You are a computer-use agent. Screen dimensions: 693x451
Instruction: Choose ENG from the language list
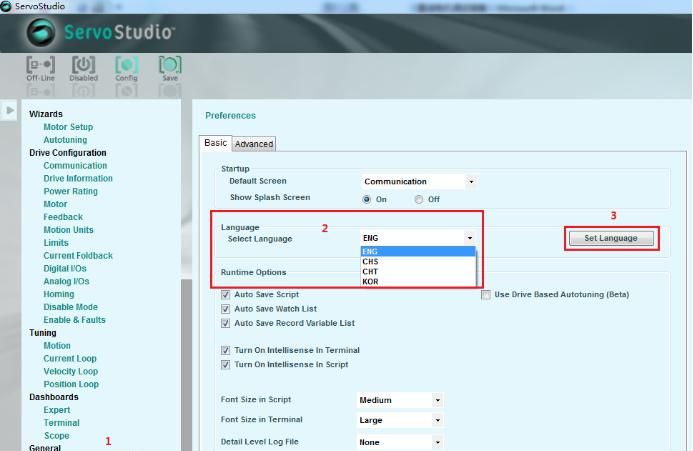[418, 252]
